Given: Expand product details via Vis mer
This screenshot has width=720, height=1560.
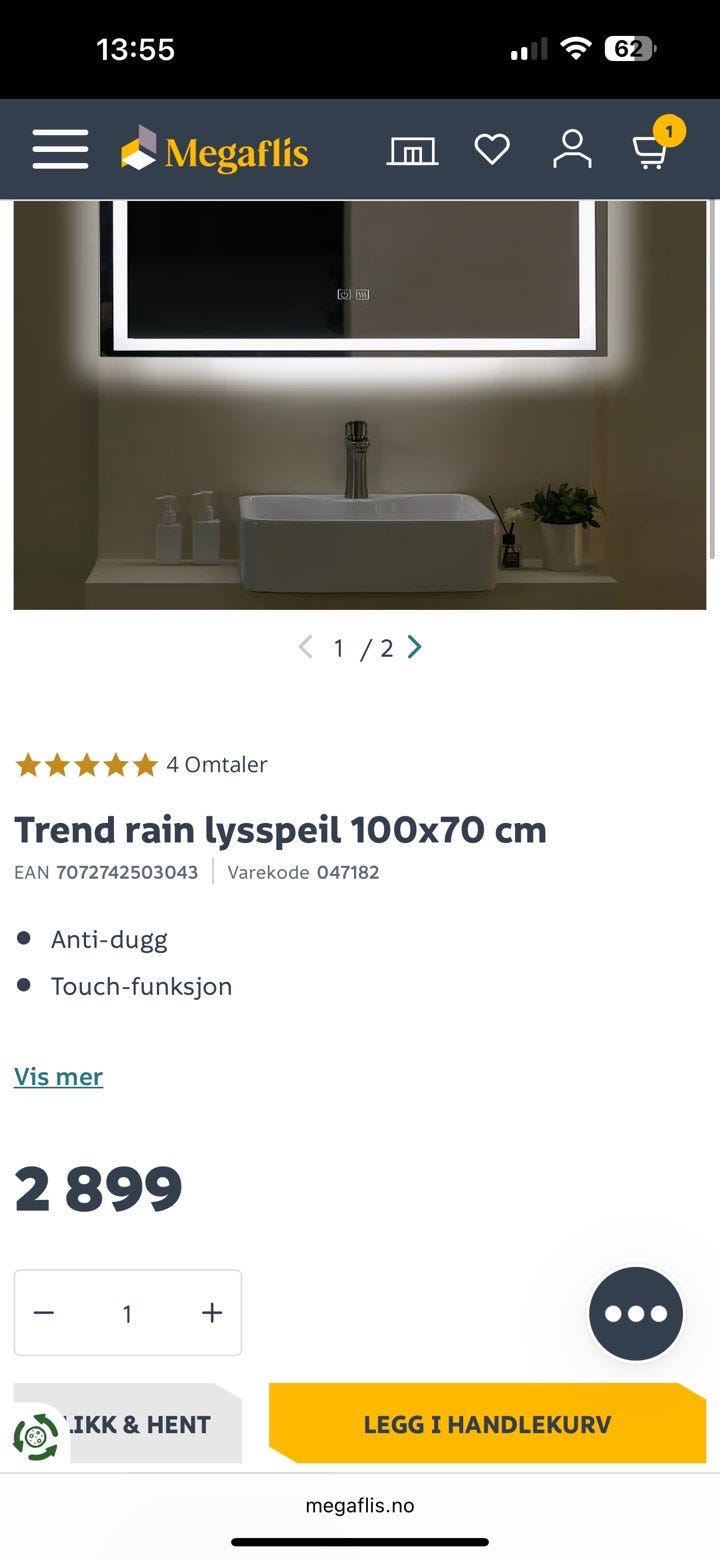Looking at the screenshot, I should 58,1077.
